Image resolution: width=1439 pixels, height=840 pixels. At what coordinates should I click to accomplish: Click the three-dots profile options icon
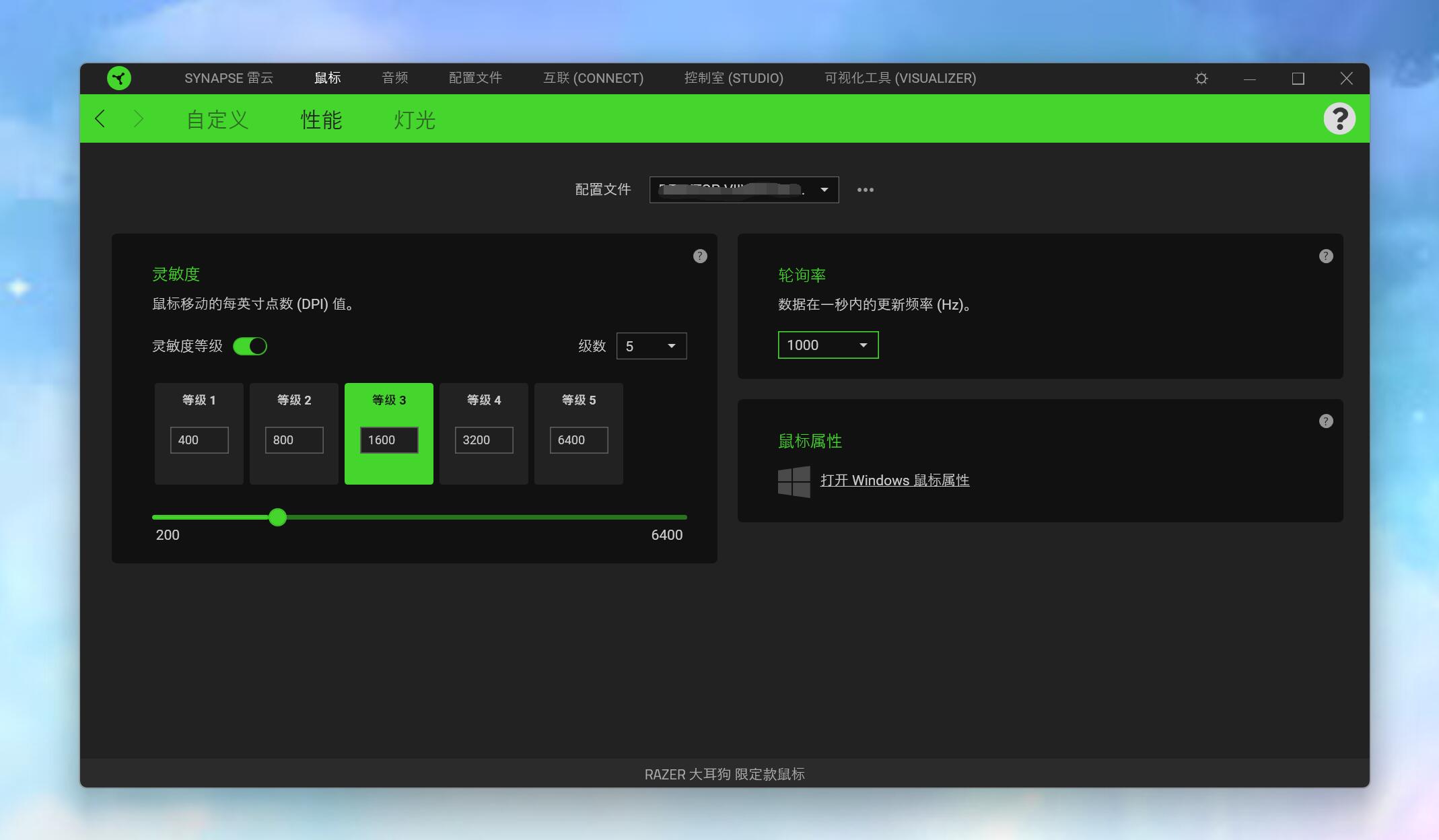(866, 190)
